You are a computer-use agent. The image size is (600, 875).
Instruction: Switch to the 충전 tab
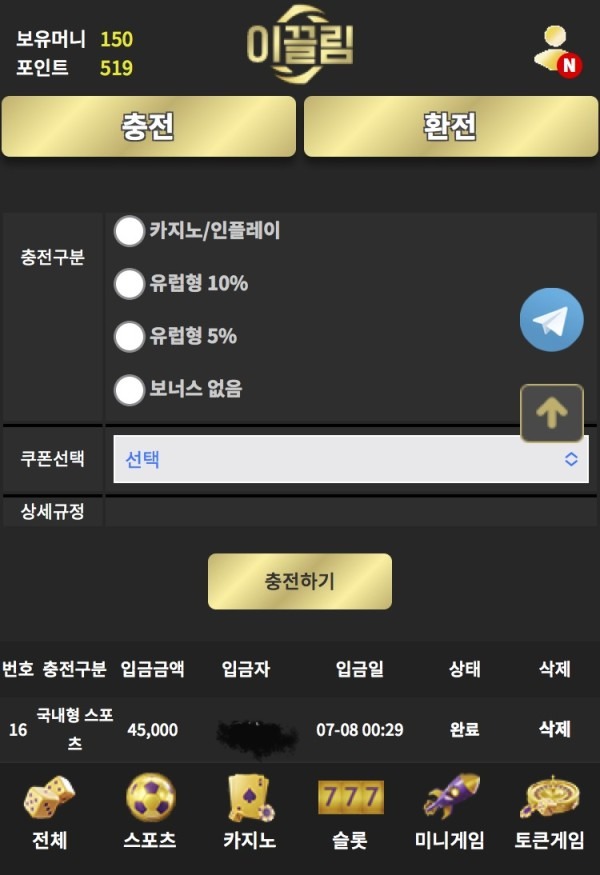pos(149,127)
